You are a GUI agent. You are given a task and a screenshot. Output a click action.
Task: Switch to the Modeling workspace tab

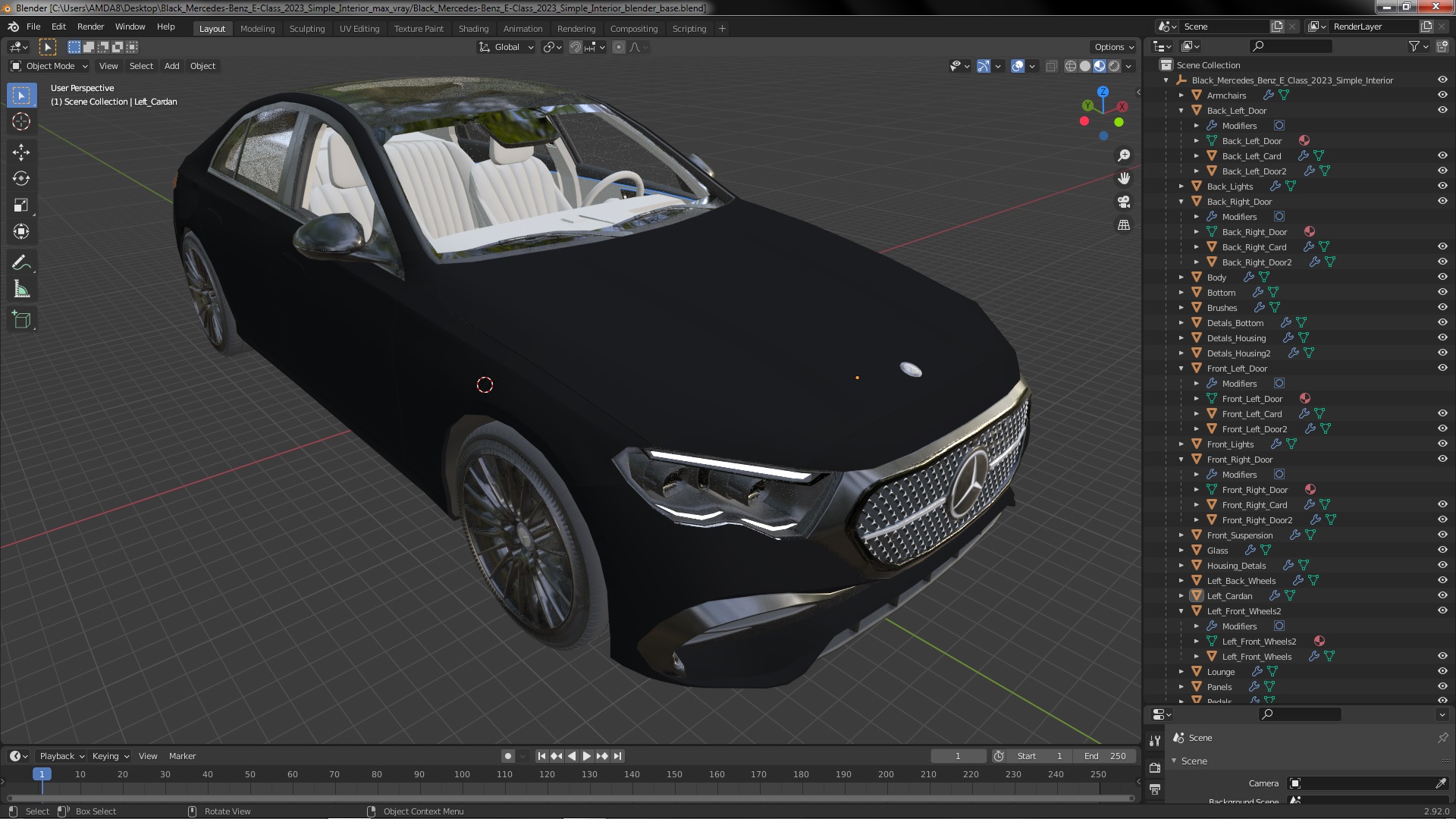[257, 29]
